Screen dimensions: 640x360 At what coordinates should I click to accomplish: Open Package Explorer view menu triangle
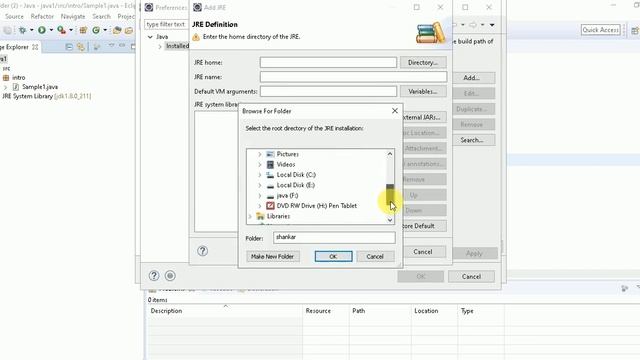[111, 46]
